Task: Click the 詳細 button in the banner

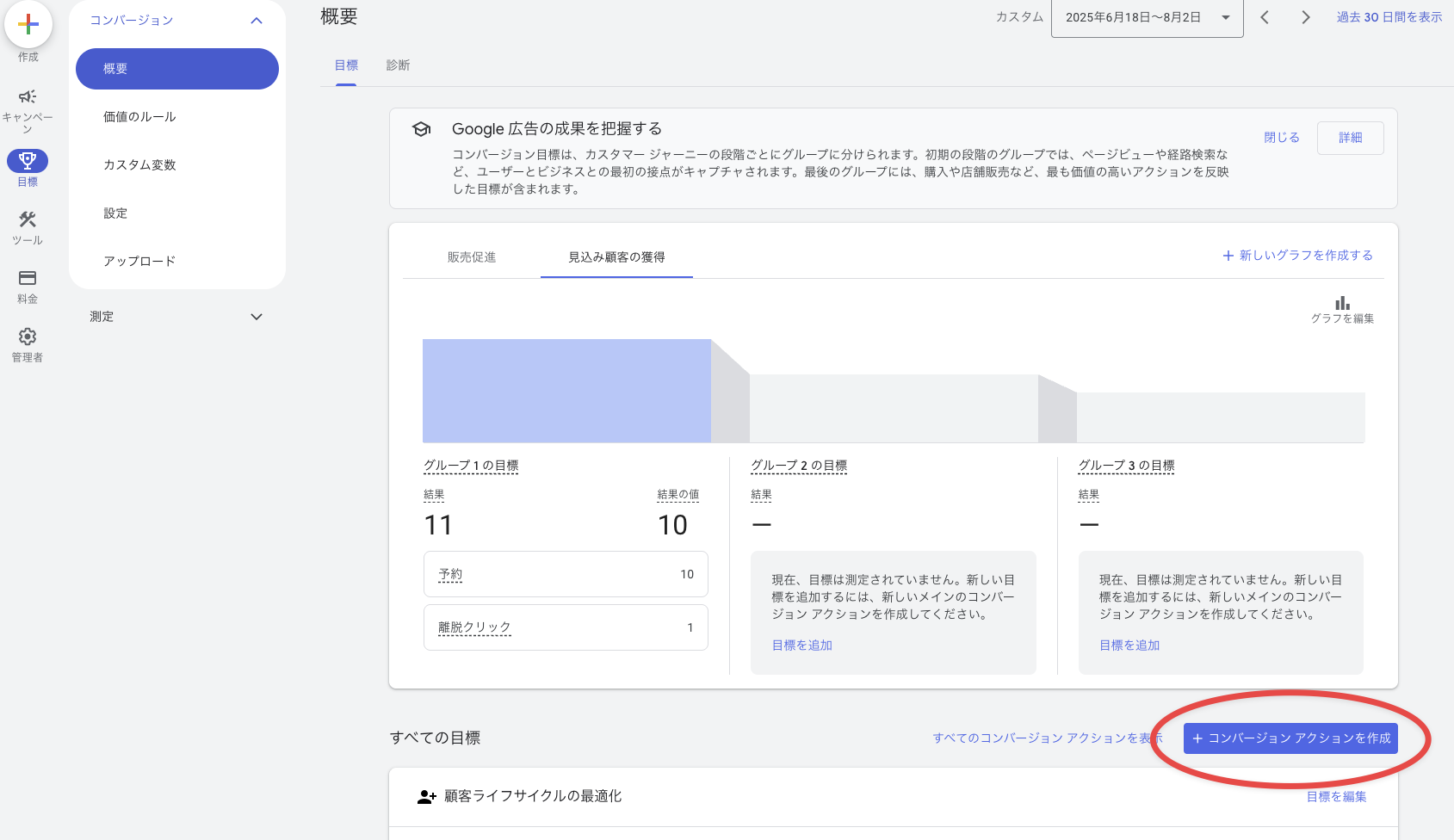Action: pos(1350,138)
